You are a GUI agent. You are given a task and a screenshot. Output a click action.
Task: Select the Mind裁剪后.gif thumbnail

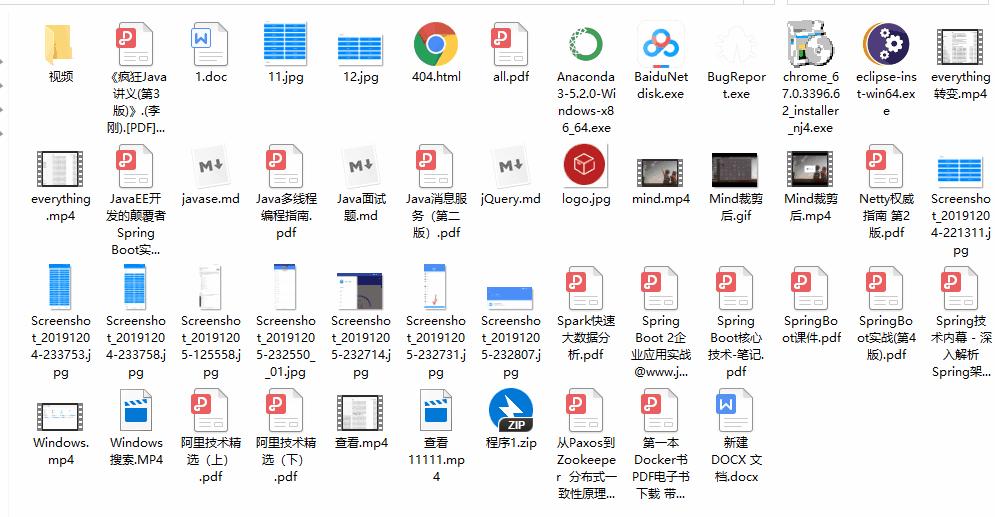[735, 169]
